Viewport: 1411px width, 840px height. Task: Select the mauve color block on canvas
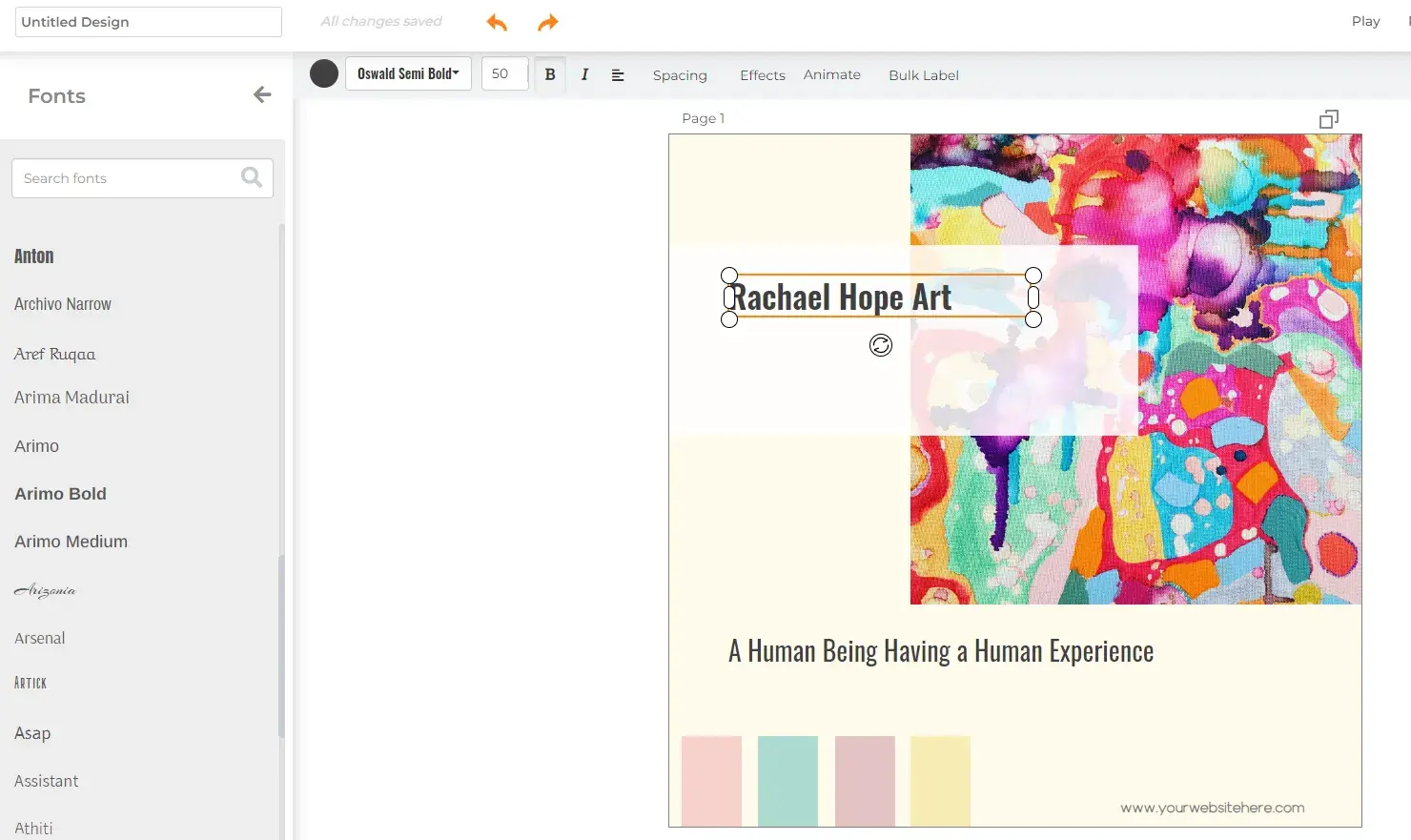(865, 781)
